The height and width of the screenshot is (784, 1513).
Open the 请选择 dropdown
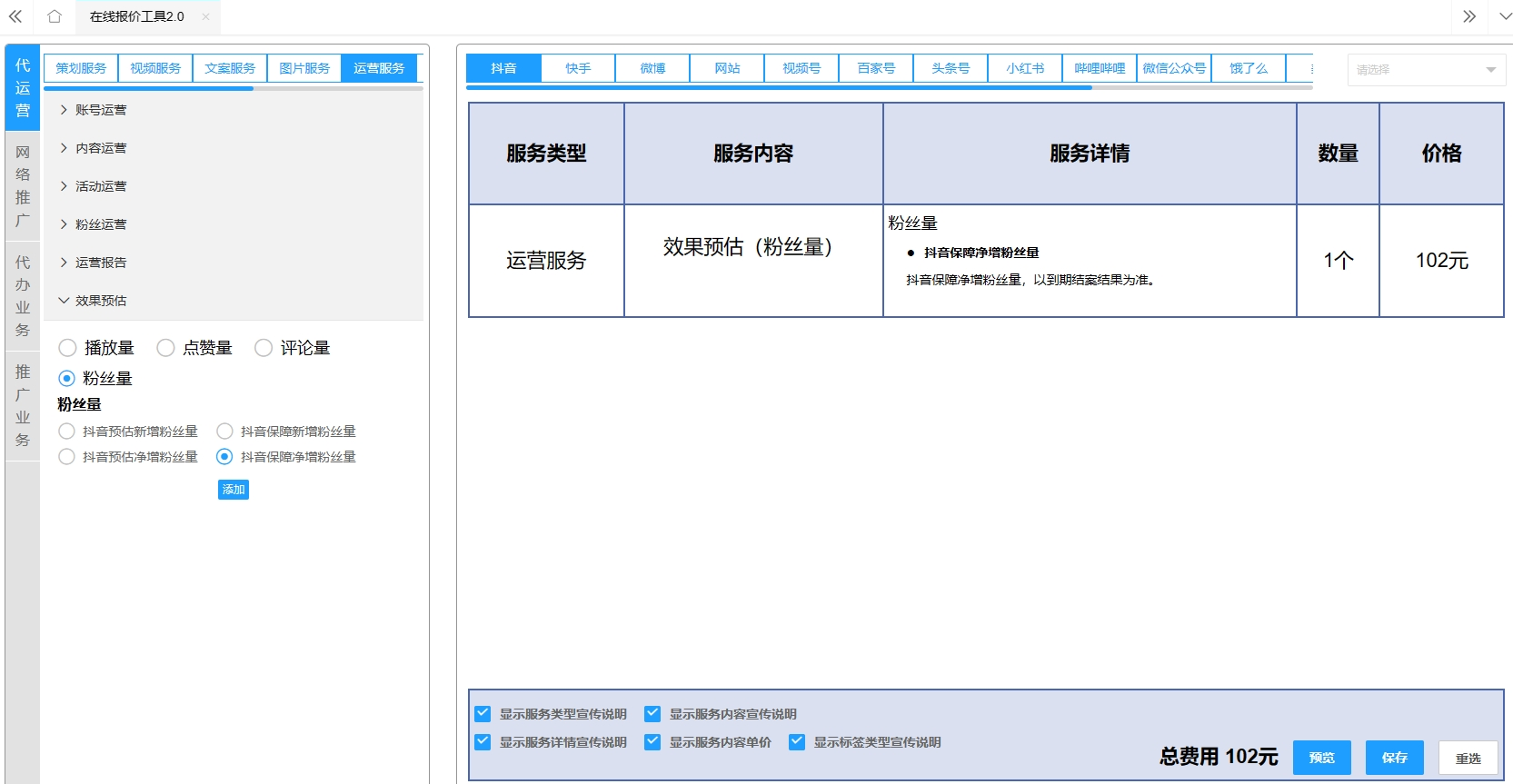1425,70
